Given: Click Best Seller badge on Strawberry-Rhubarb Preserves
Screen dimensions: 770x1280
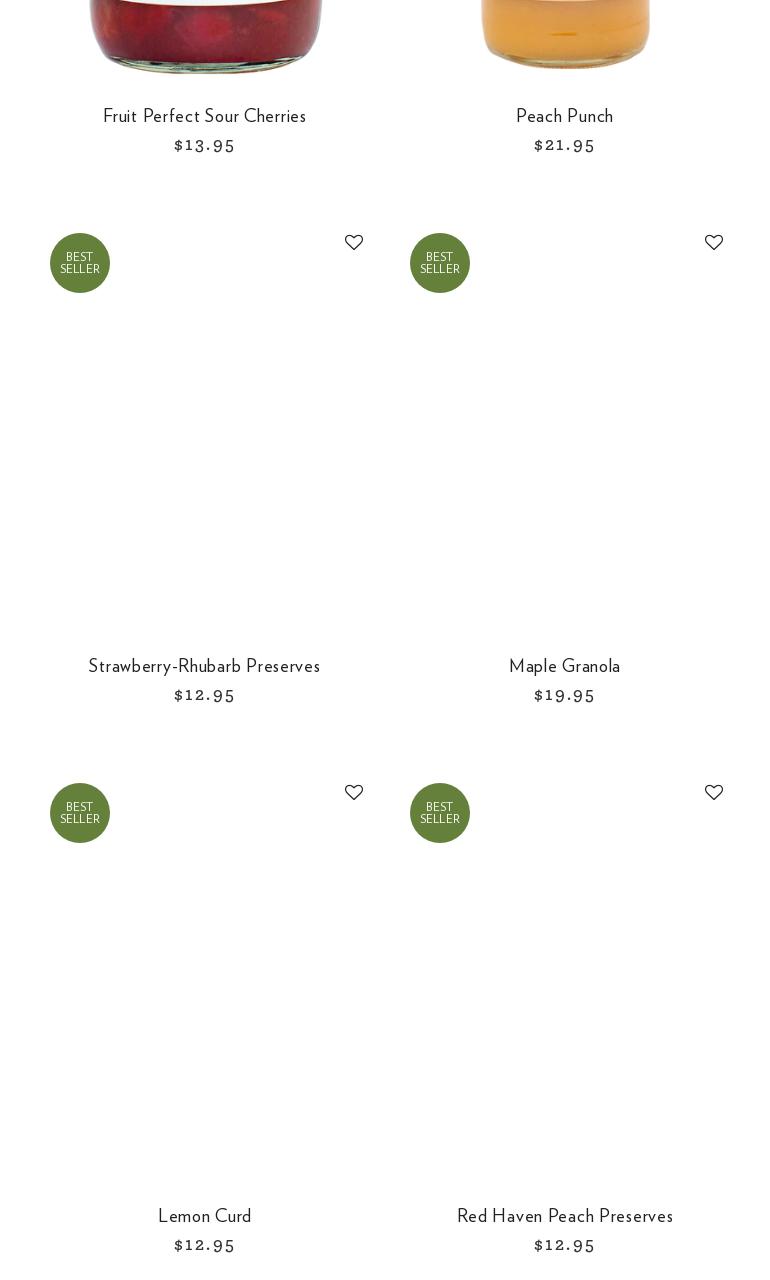Looking at the screenshot, I should click(x=80, y=263).
